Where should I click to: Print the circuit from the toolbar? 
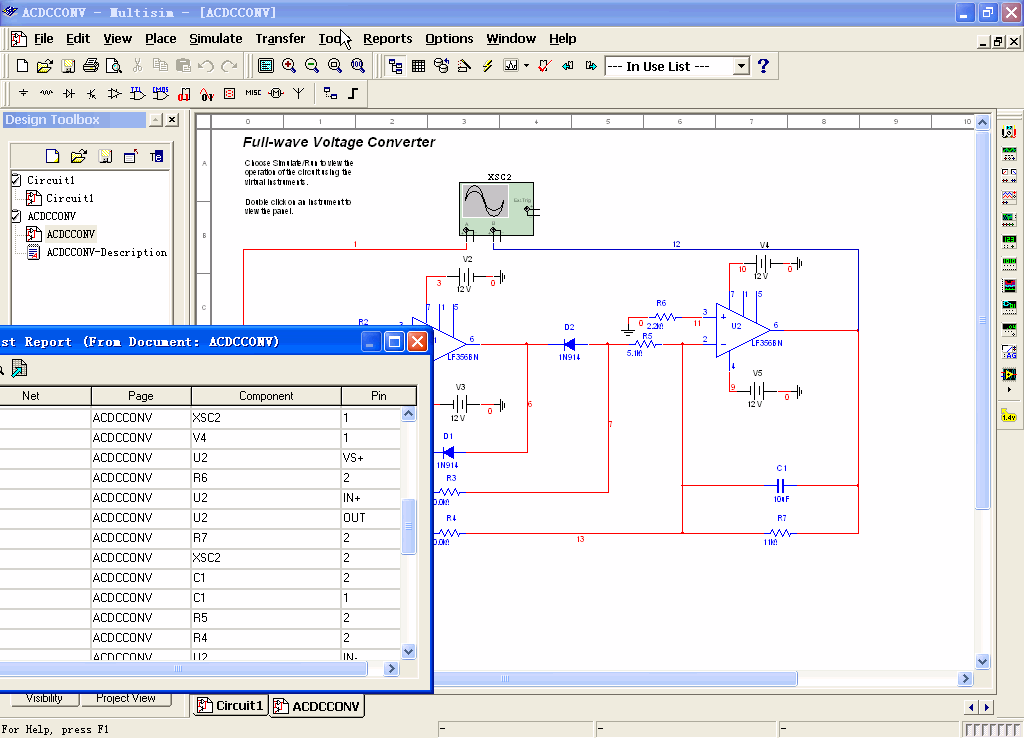[x=91, y=66]
